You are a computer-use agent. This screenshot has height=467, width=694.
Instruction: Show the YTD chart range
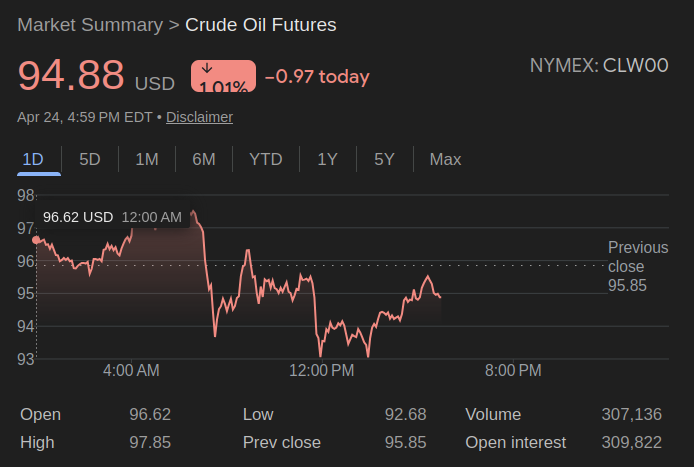coord(266,159)
